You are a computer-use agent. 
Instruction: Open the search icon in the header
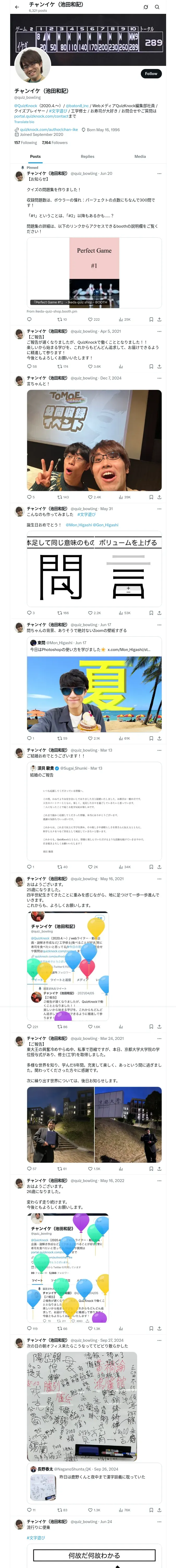[157, 7]
